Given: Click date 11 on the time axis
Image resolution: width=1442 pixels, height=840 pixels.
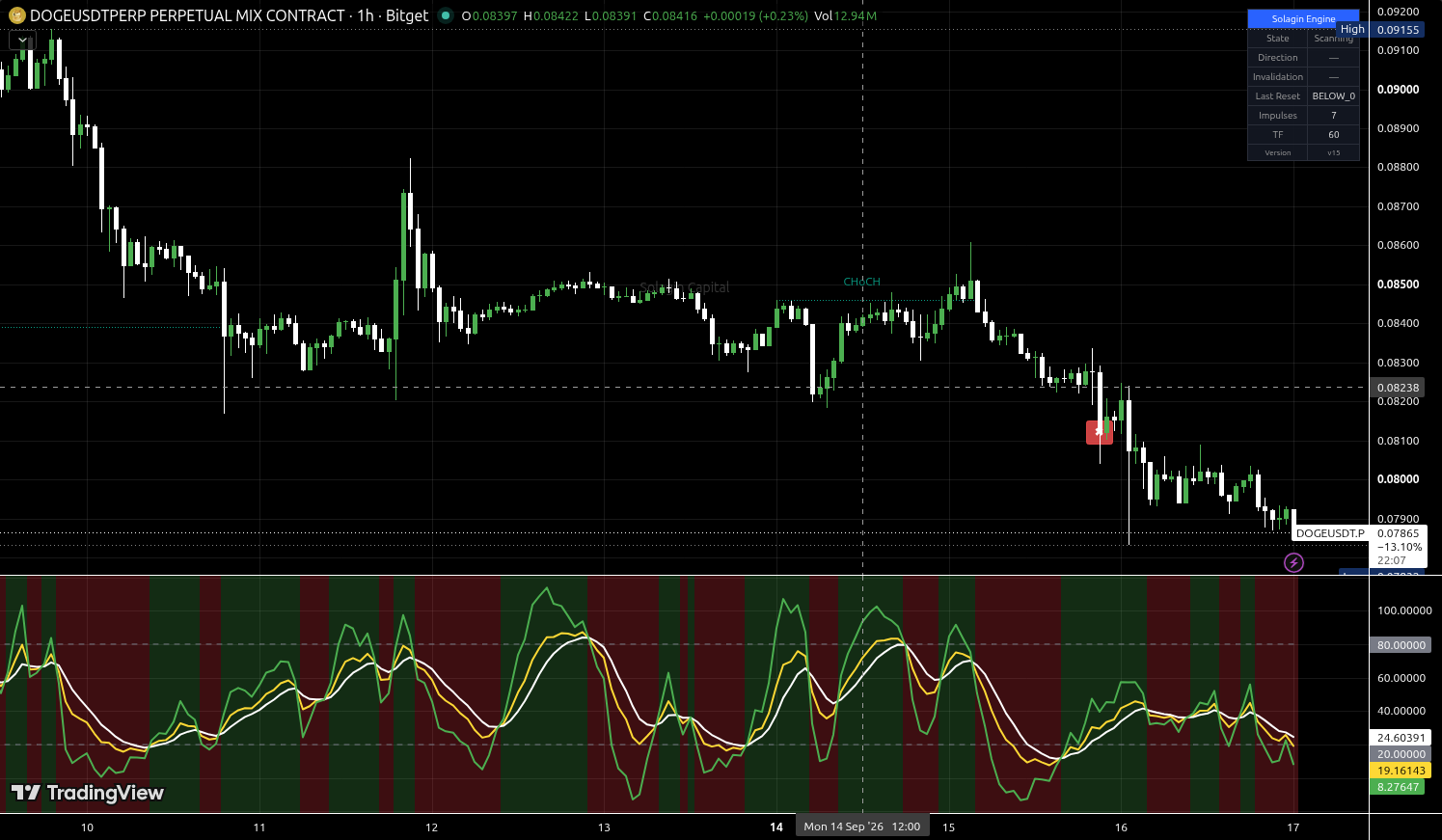Looking at the screenshot, I should pyautogui.click(x=259, y=827).
